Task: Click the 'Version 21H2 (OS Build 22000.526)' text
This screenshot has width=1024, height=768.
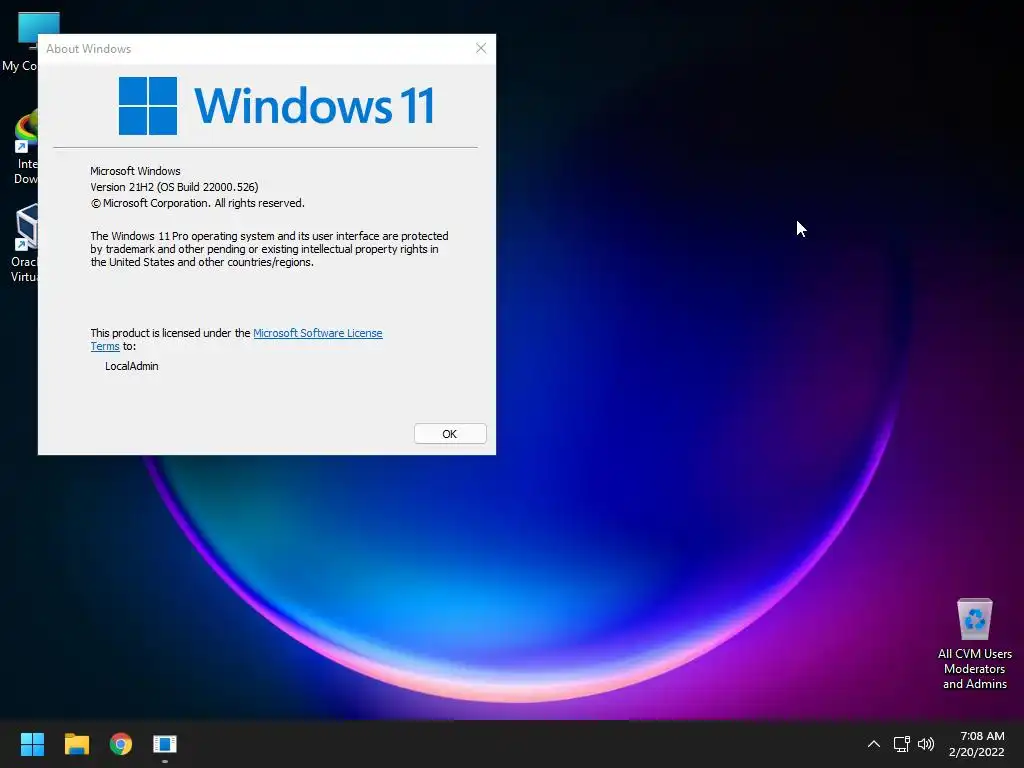Action: (174, 187)
